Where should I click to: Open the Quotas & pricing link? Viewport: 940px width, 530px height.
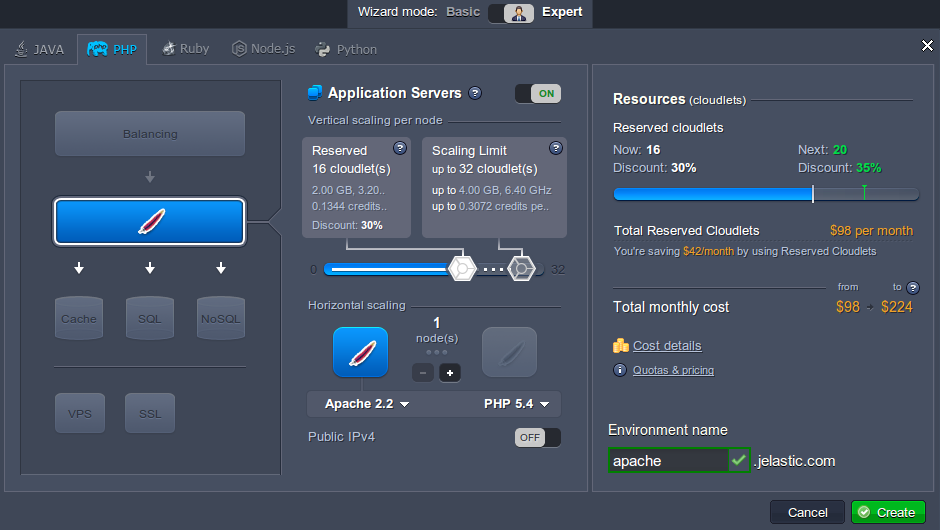[x=673, y=371]
